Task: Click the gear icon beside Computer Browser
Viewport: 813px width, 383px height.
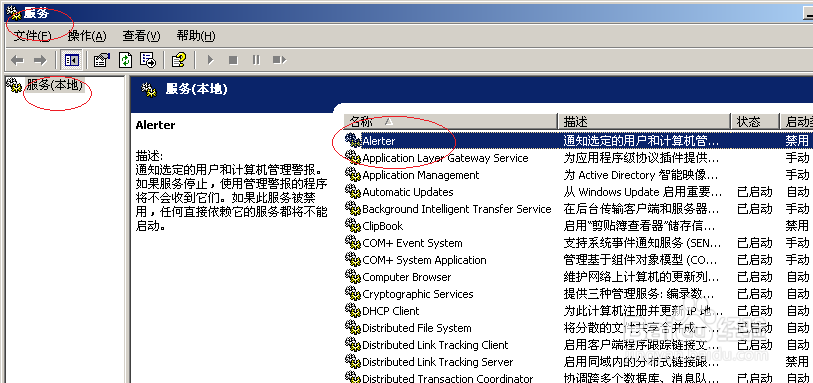Action: pyautogui.click(x=353, y=277)
